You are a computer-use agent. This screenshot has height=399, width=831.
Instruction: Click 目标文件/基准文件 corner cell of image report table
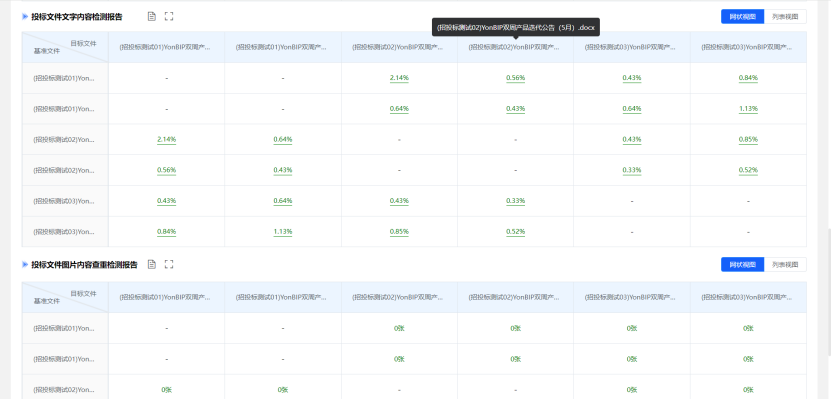(65, 297)
